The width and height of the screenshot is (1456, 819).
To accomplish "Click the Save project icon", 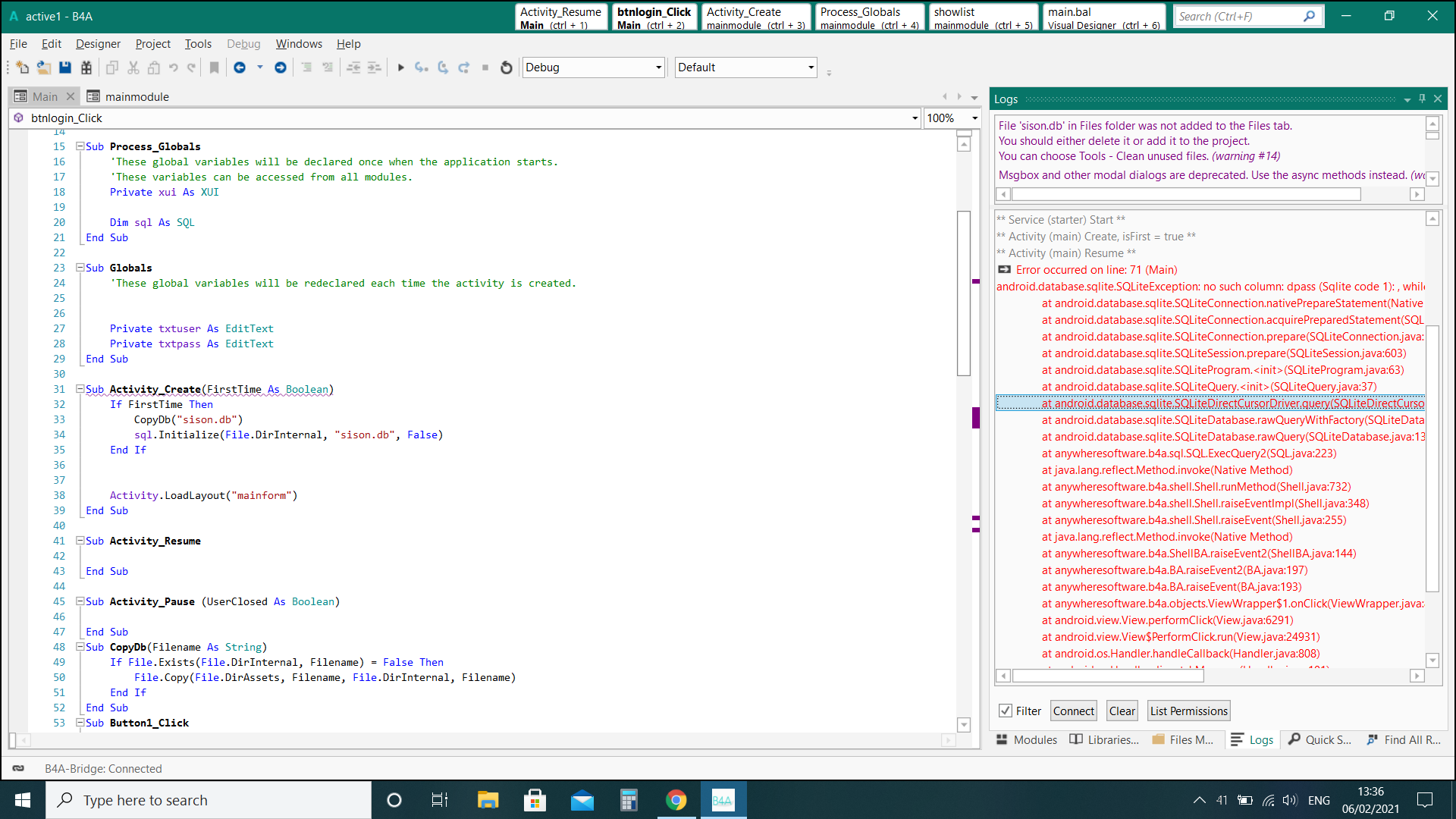I will [x=65, y=67].
